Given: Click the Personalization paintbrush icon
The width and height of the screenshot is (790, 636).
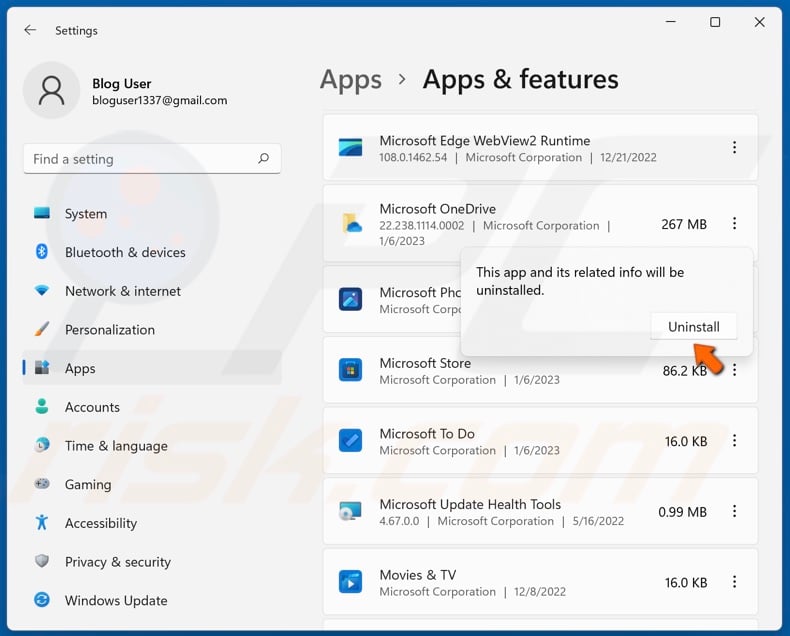Looking at the screenshot, I should click(42, 330).
